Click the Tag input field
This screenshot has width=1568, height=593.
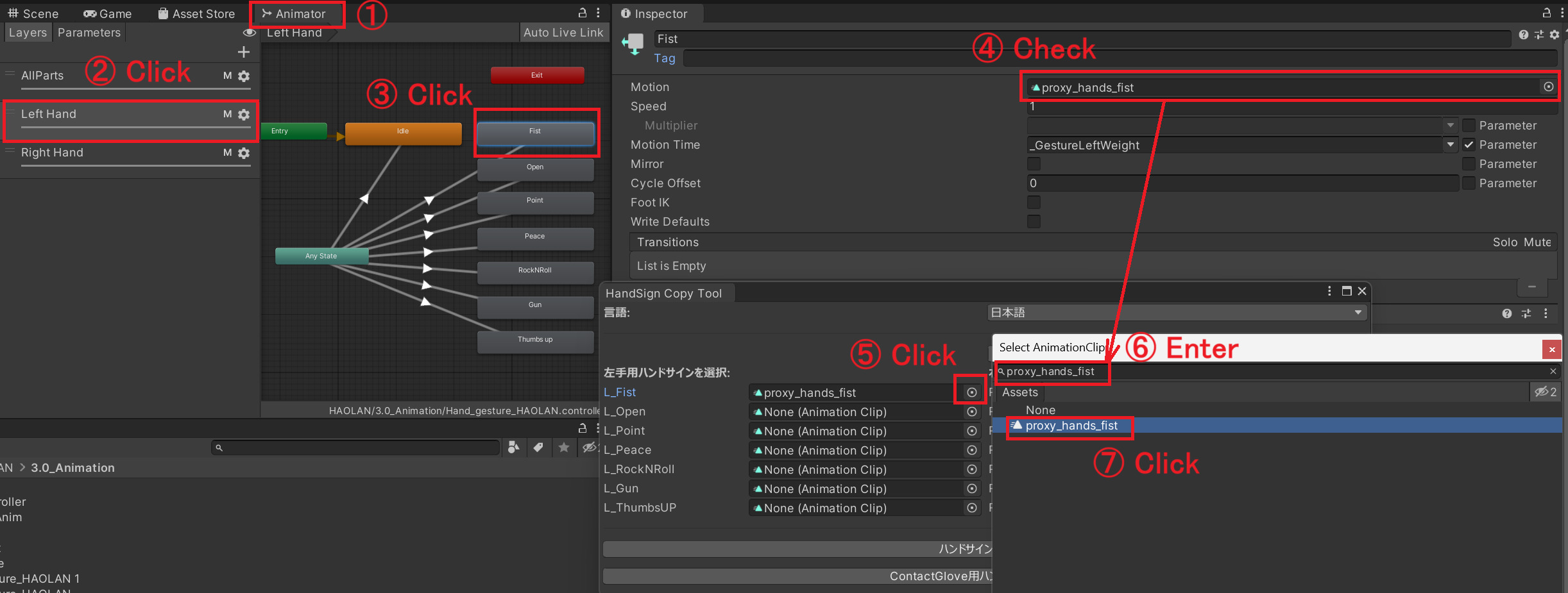[1120, 58]
